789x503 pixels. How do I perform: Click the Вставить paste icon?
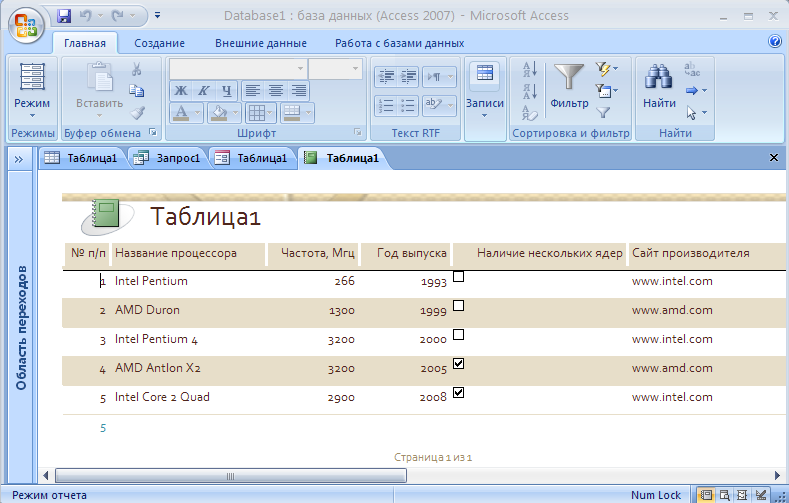100,77
